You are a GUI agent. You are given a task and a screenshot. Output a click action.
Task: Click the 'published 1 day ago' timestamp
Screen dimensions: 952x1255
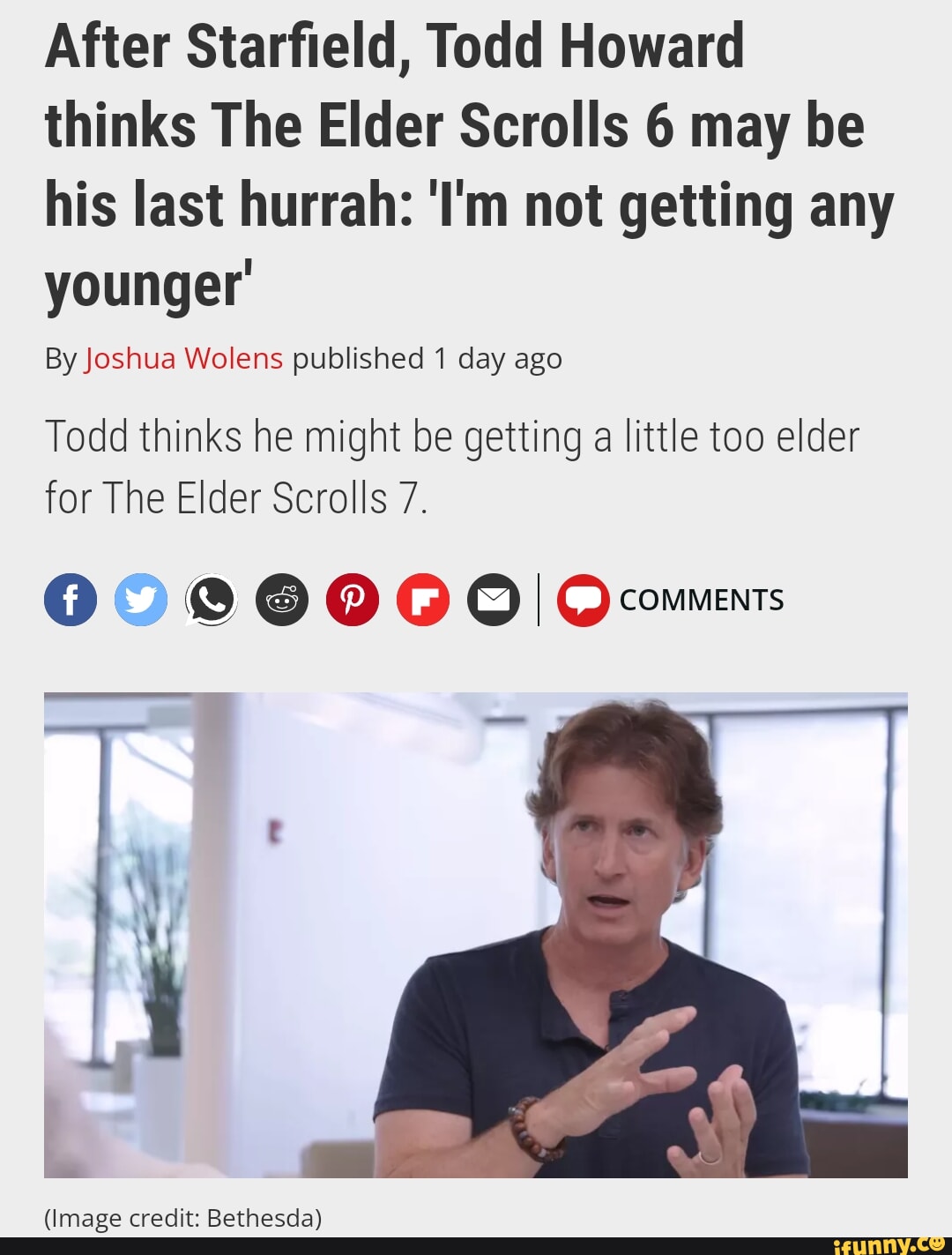427,359
